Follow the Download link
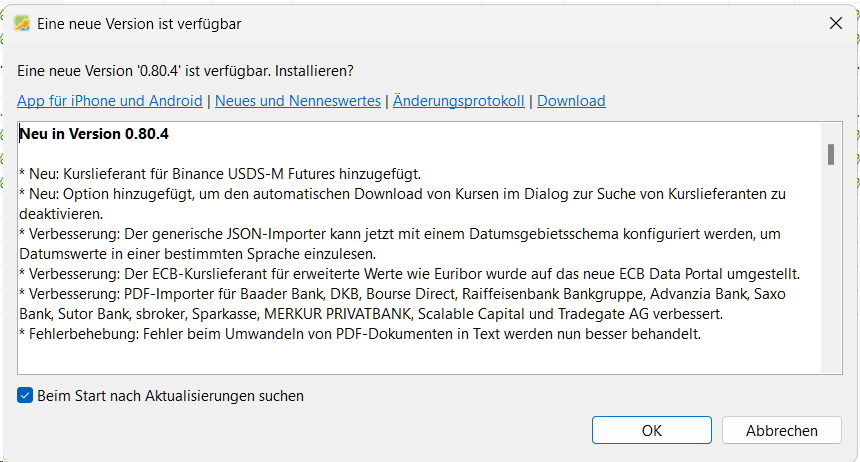 pos(571,101)
